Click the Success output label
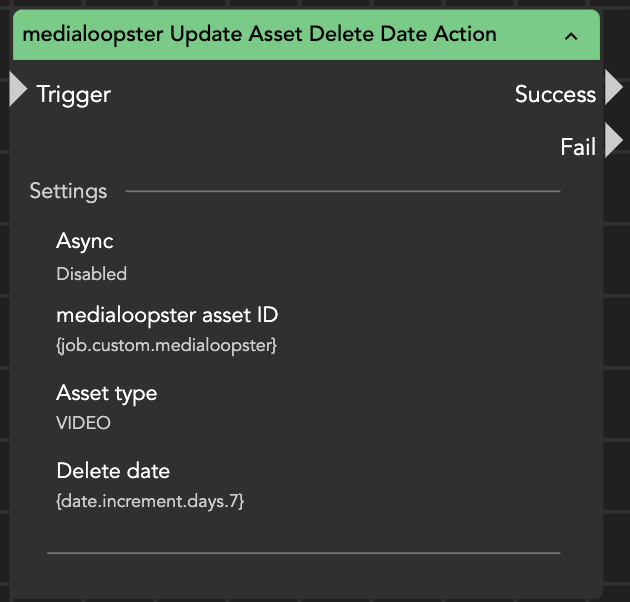Viewport: 630px width, 602px height. click(555, 94)
